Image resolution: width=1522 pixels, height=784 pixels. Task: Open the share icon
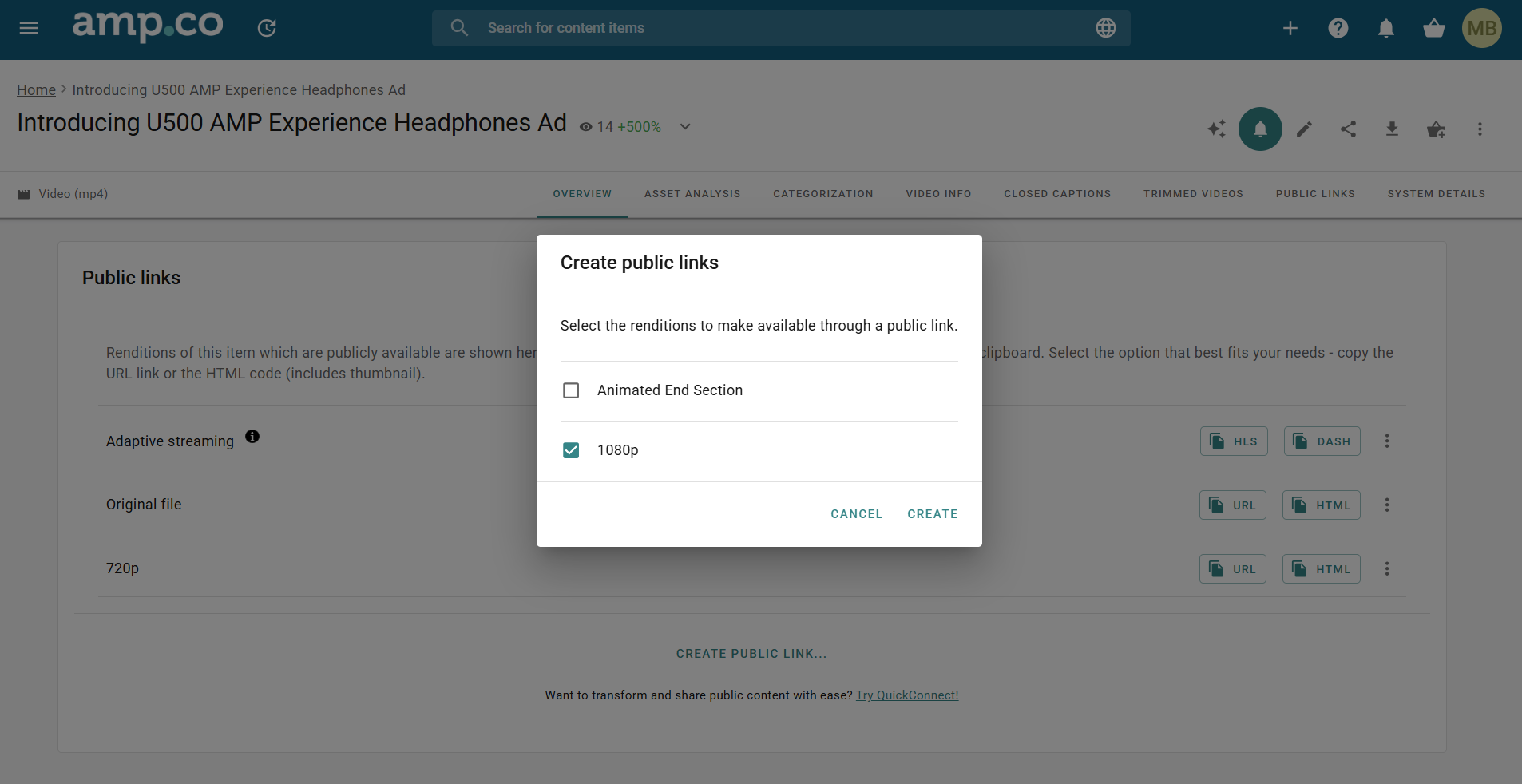coord(1348,129)
